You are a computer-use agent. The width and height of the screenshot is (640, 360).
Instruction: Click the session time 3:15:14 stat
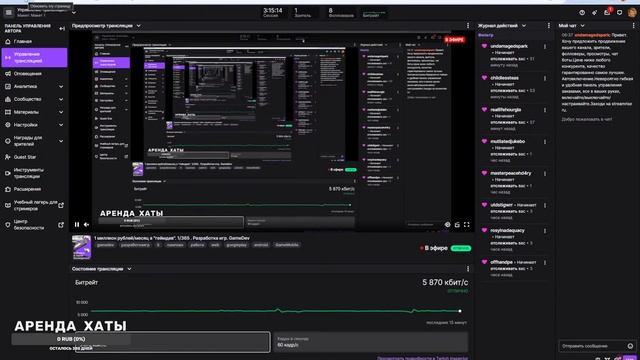click(273, 13)
